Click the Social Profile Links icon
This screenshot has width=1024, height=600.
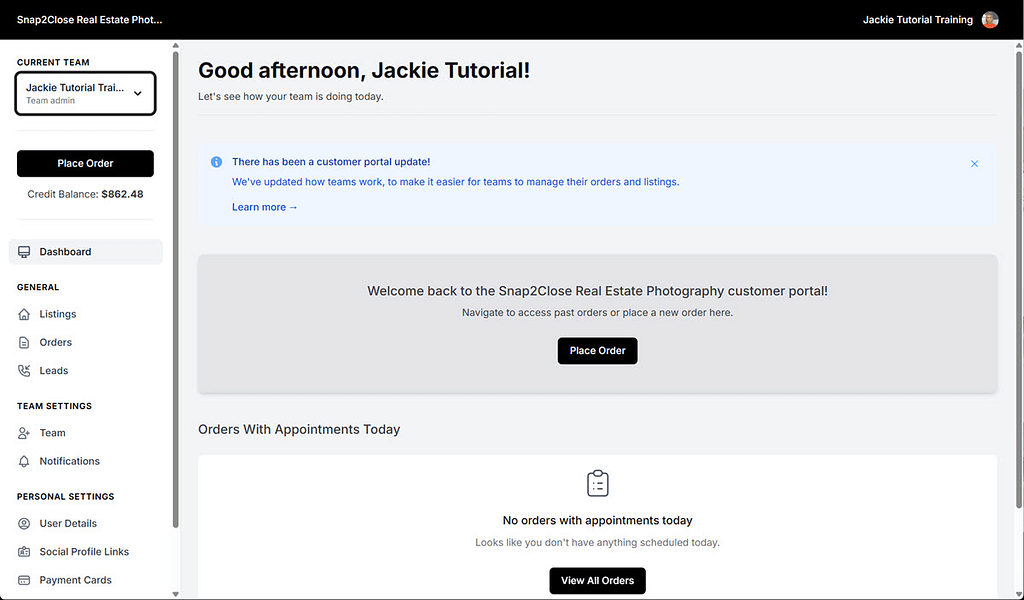[25, 552]
